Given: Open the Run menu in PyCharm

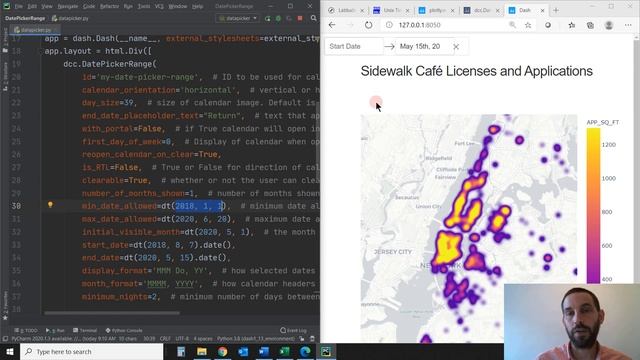Looking at the screenshot, I should point(128,6).
